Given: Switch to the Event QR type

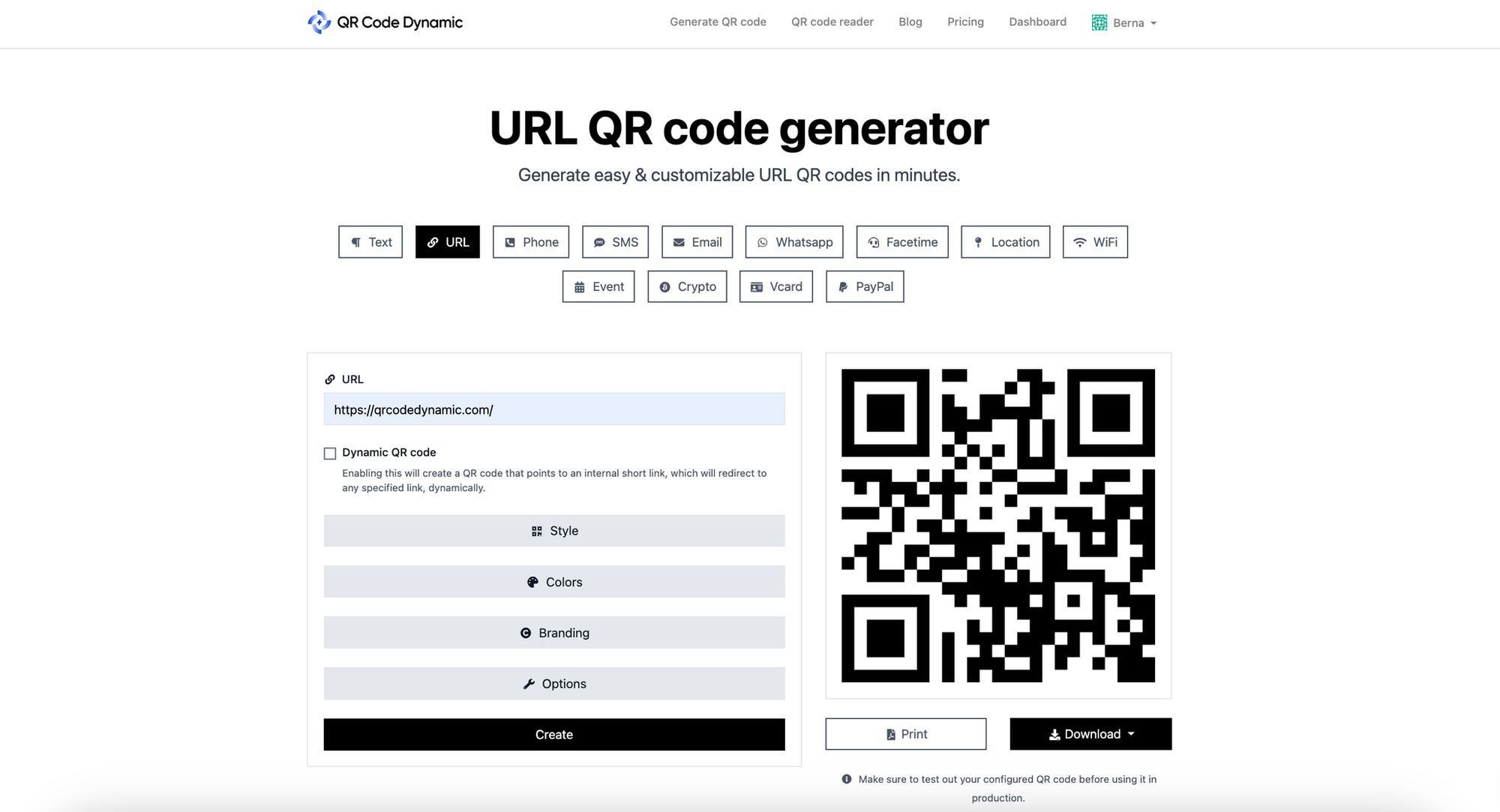Looking at the screenshot, I should click(598, 286).
